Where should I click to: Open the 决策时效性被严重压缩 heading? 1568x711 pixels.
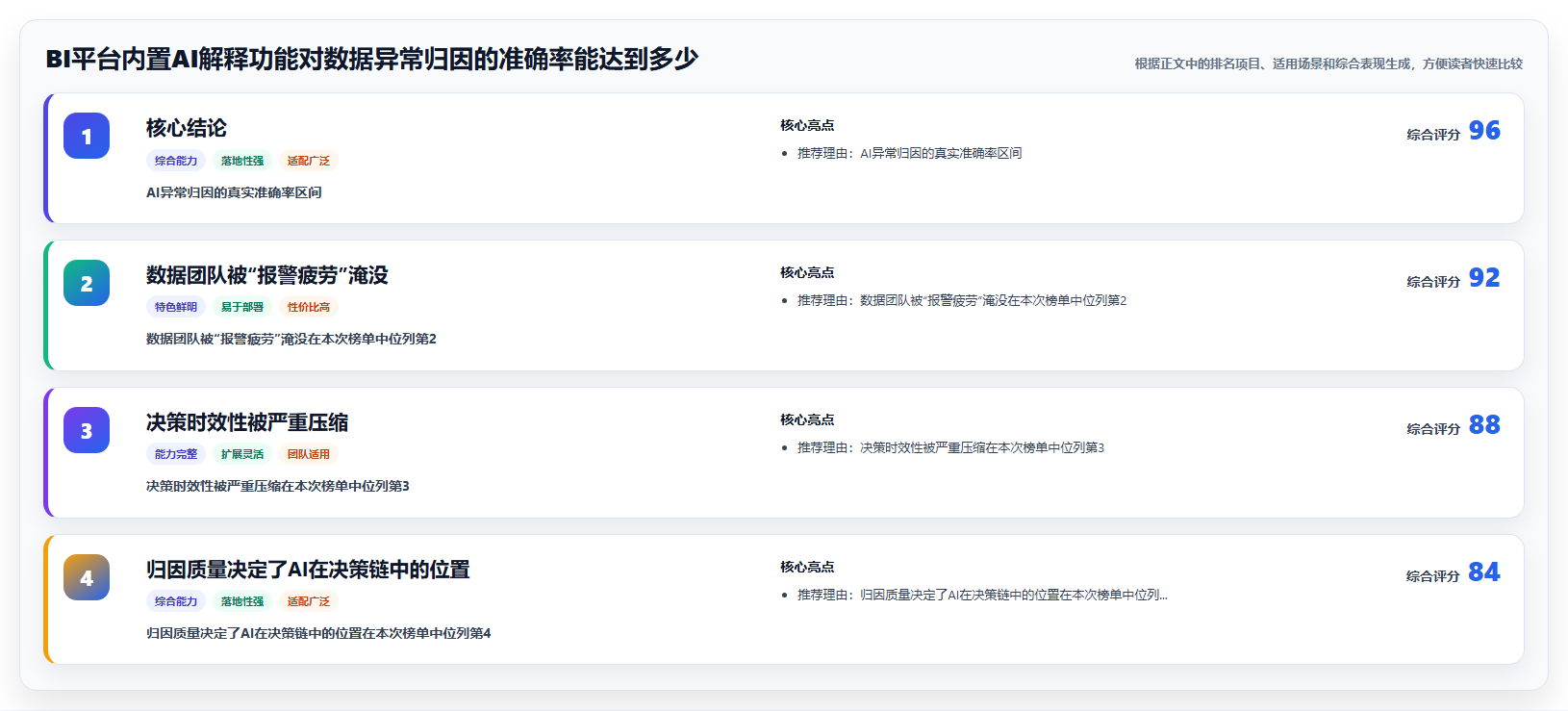(247, 422)
